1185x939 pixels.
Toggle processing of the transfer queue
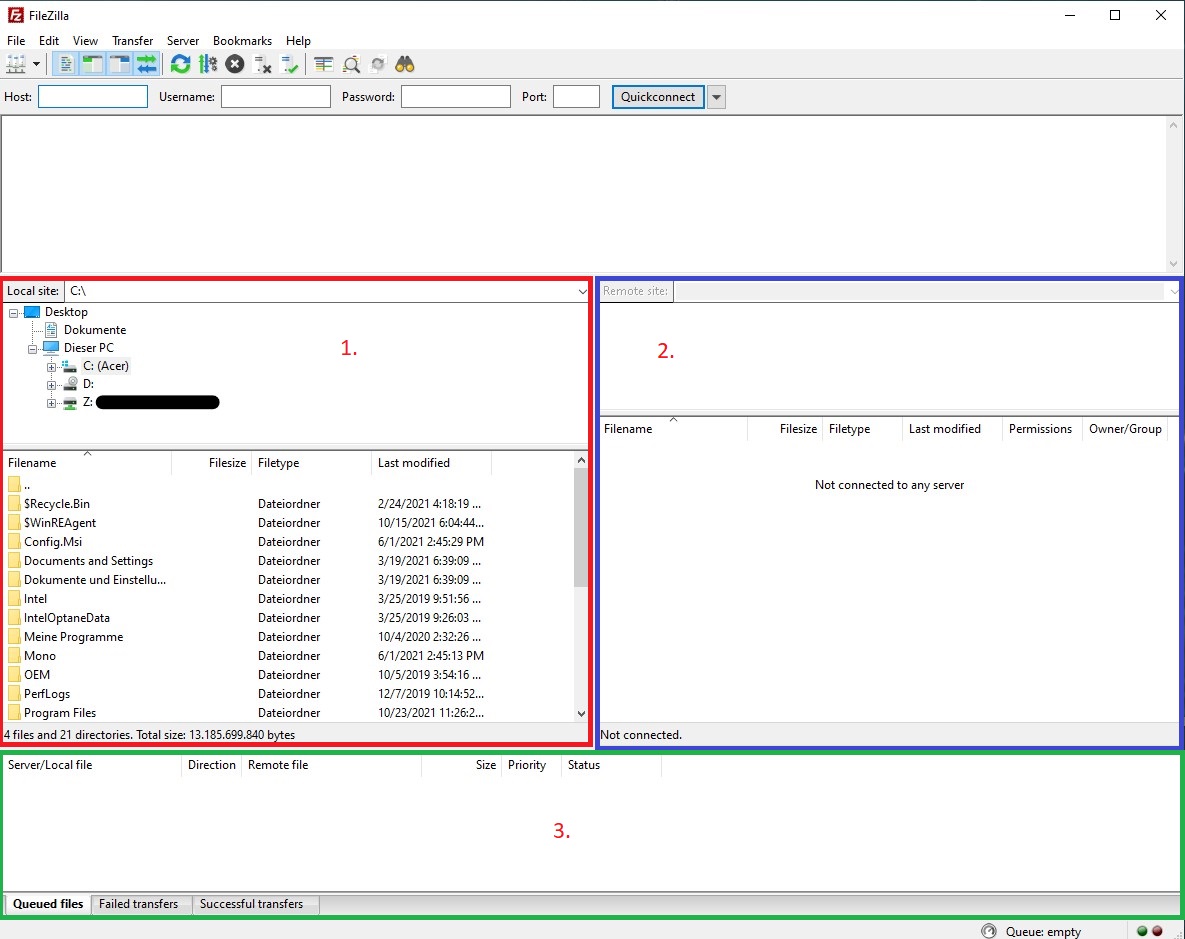coord(208,64)
